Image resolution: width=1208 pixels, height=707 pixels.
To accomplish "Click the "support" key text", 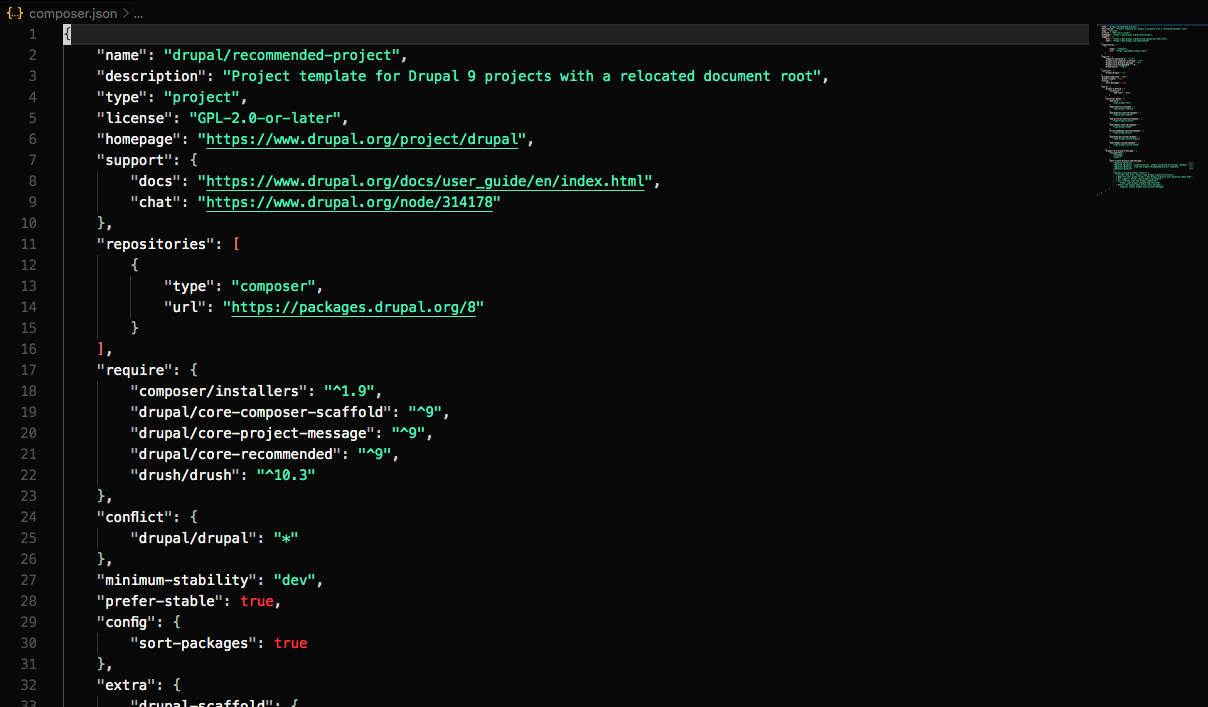I will click(x=134, y=160).
